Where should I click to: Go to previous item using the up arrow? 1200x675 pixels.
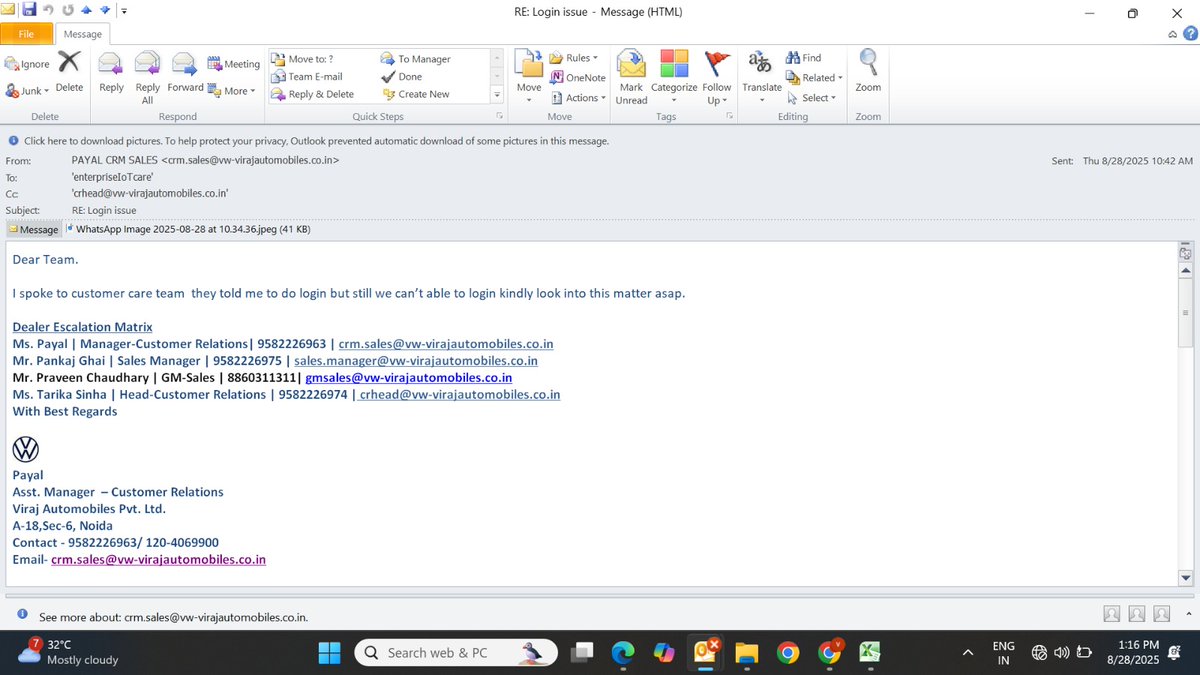click(x=86, y=11)
